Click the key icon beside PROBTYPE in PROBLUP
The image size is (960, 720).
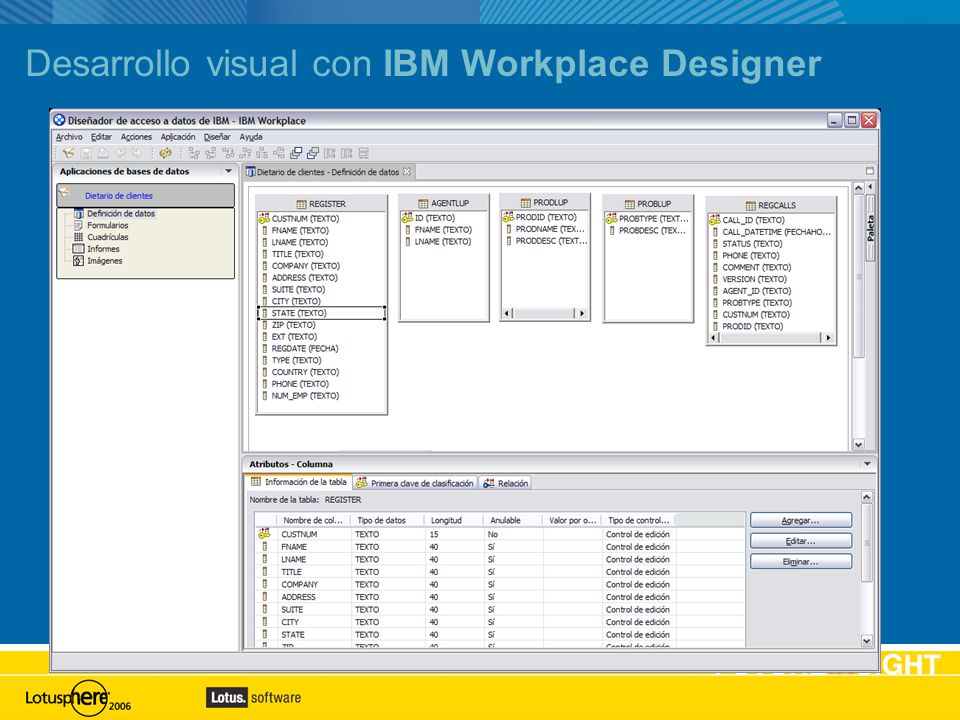tap(611, 218)
